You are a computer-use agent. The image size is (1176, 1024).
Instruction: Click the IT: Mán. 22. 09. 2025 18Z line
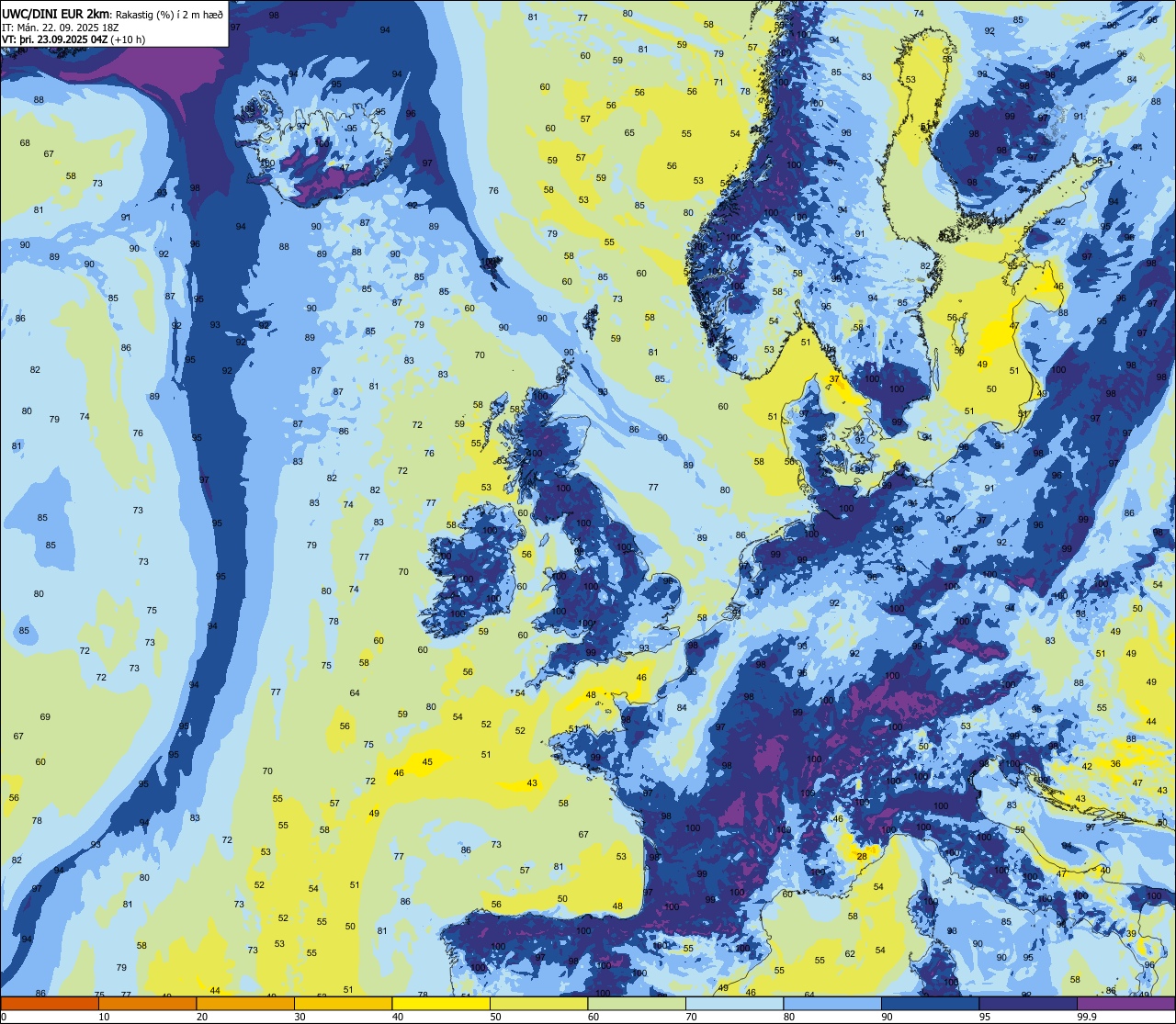[x=59, y=27]
